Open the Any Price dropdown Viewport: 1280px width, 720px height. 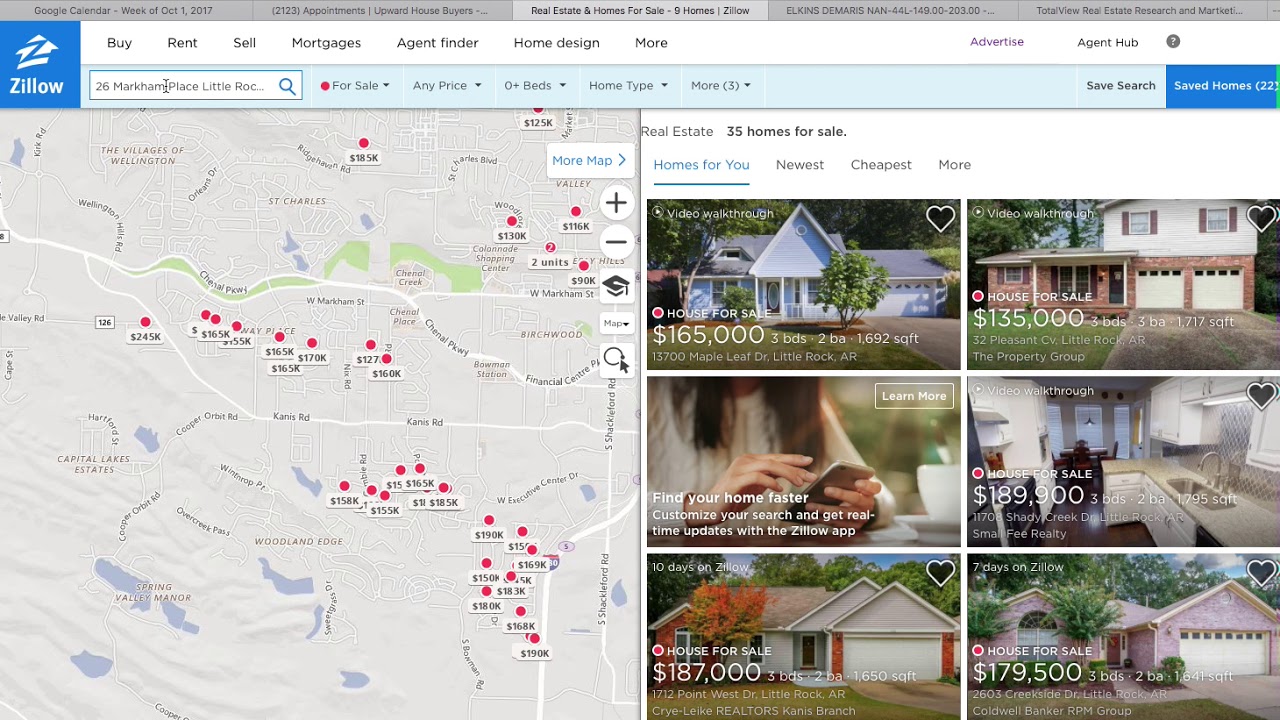coord(447,86)
